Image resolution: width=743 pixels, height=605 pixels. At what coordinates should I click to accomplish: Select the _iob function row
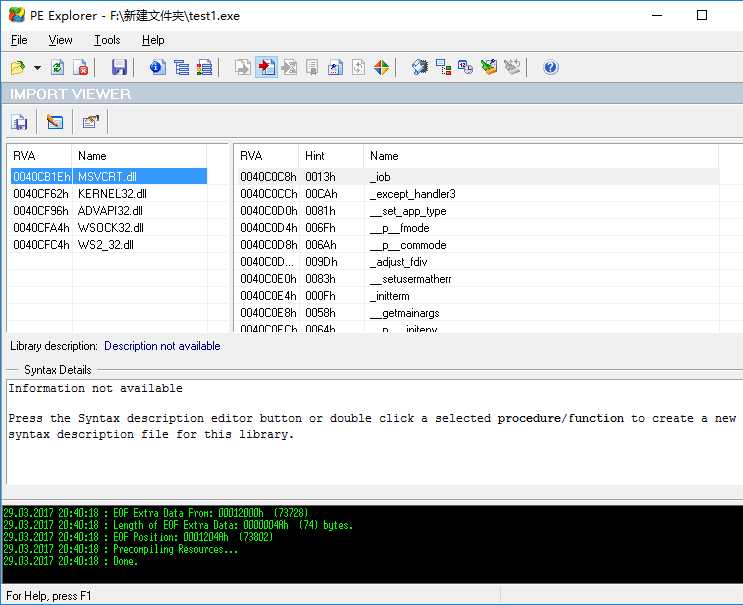click(477, 177)
